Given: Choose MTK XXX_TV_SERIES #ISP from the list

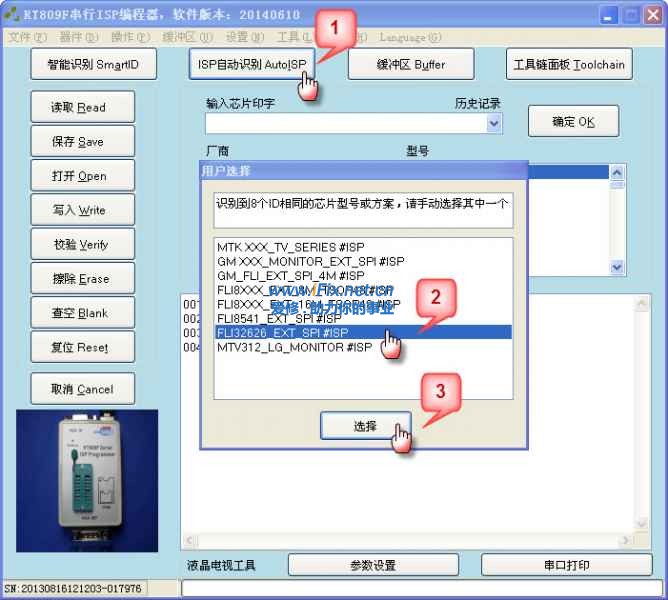Looking at the screenshot, I should (295, 247).
